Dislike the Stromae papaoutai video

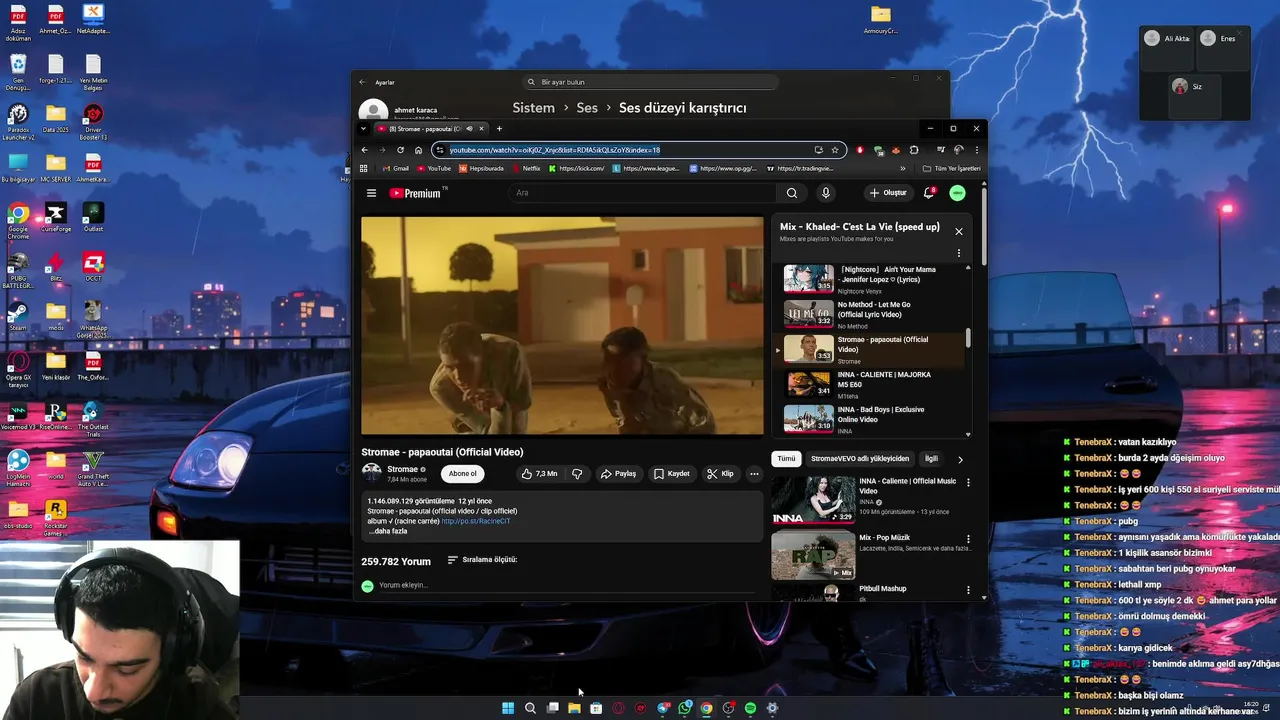click(x=577, y=474)
